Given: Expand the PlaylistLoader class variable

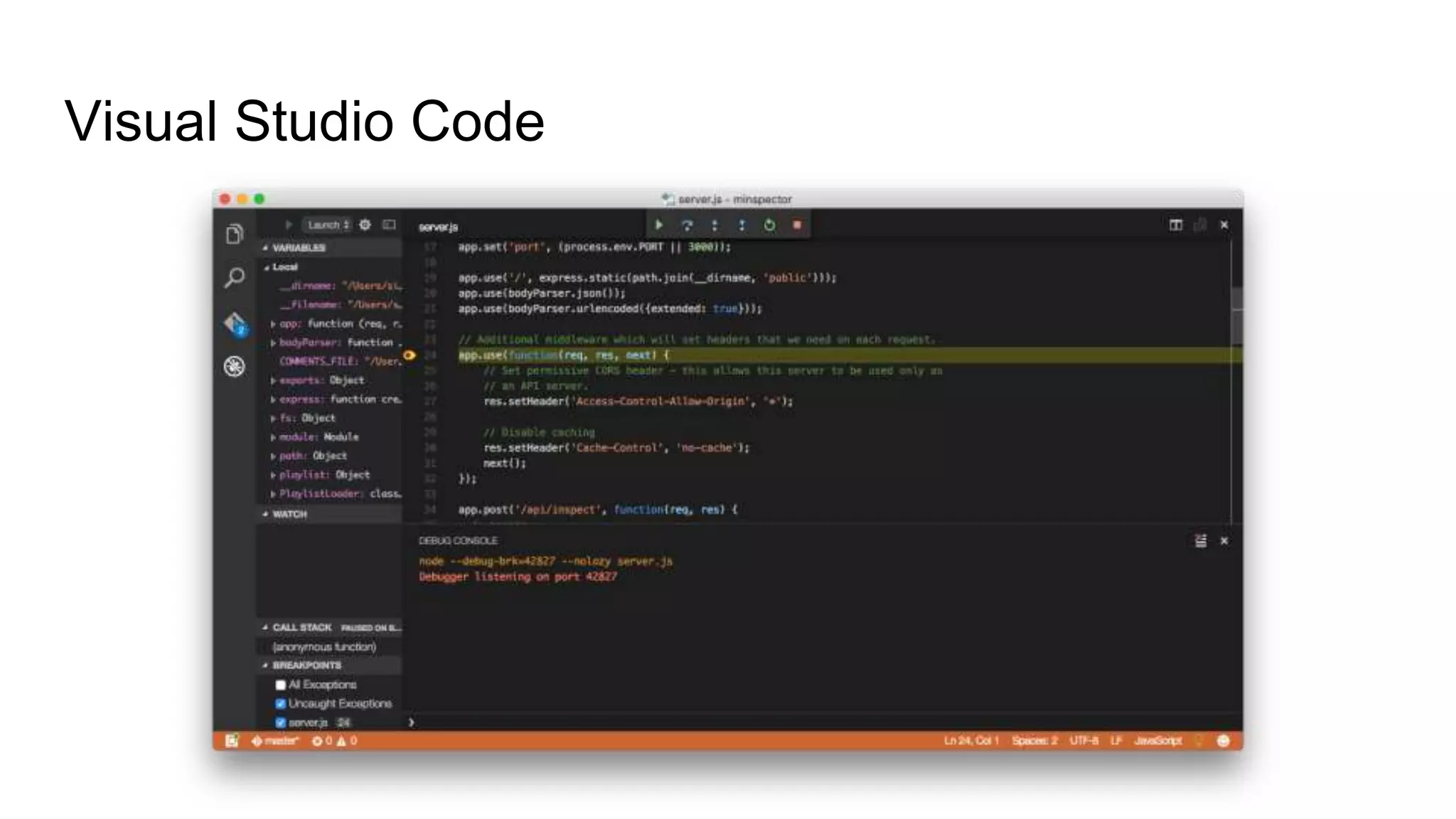Looking at the screenshot, I should (x=273, y=493).
